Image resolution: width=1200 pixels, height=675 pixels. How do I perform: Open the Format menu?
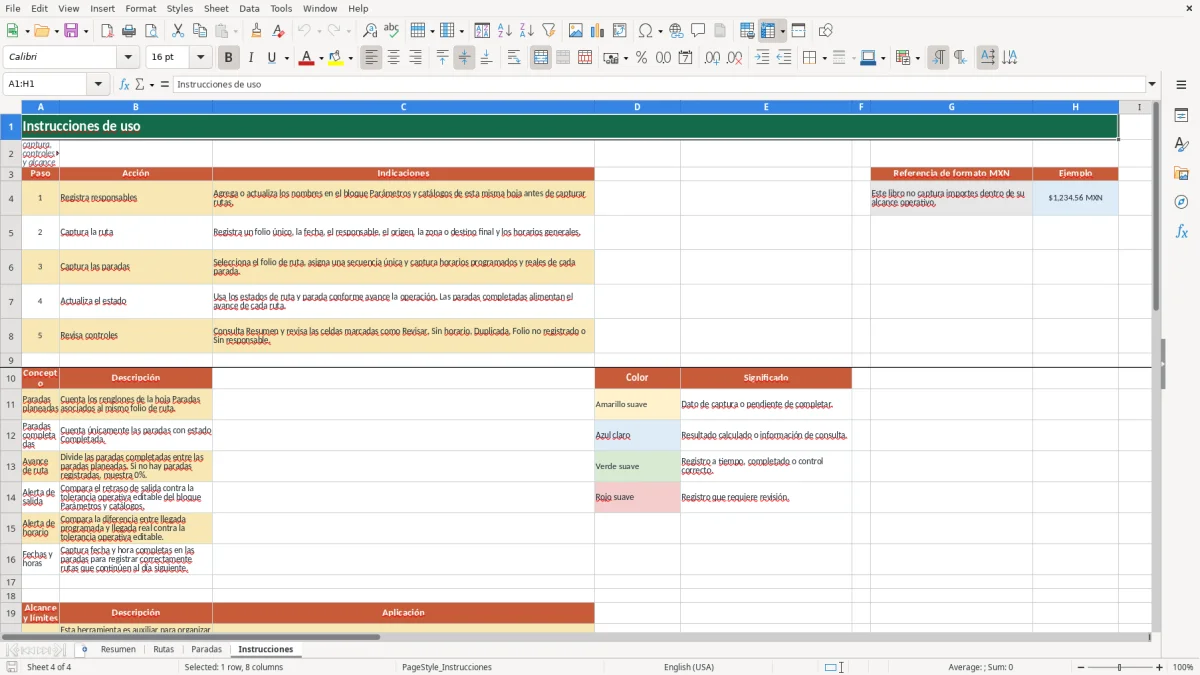141,8
